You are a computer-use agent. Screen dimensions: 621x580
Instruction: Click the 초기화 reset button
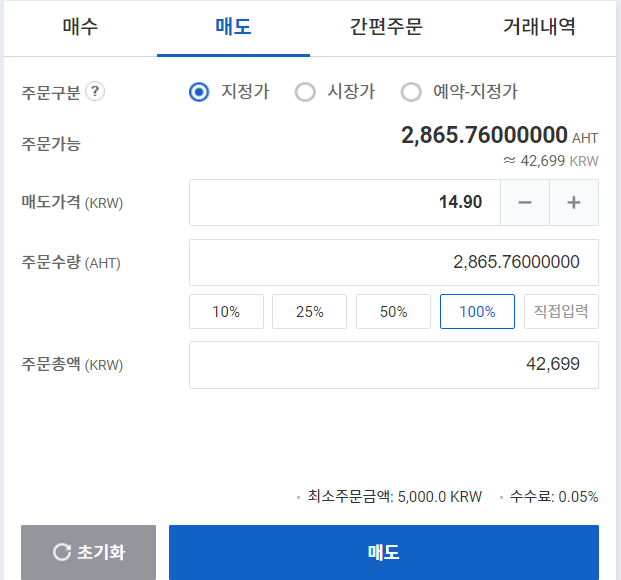(88, 552)
